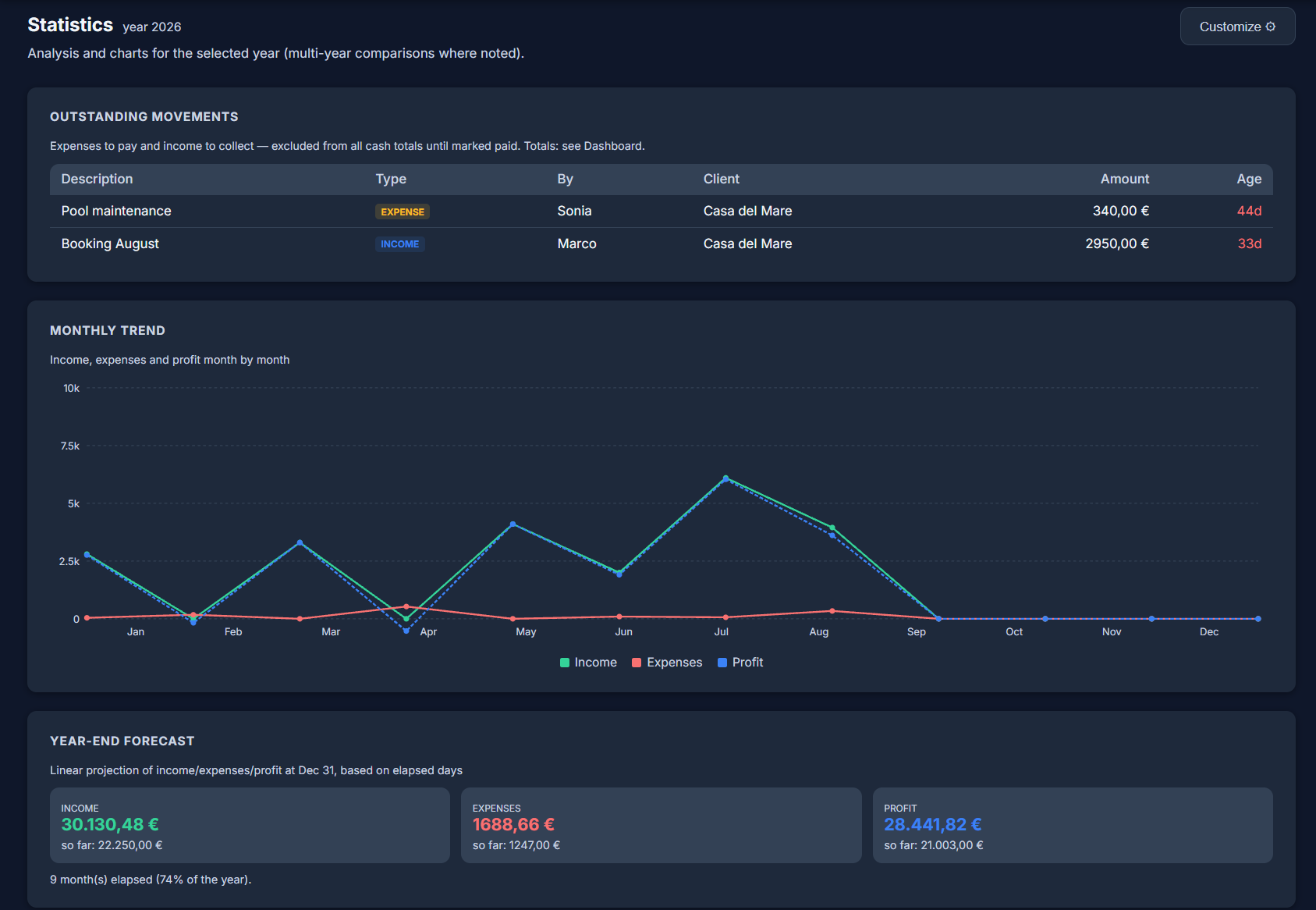The width and height of the screenshot is (1316, 910).
Task: Click the 10k y-axis label
Action: pos(71,388)
